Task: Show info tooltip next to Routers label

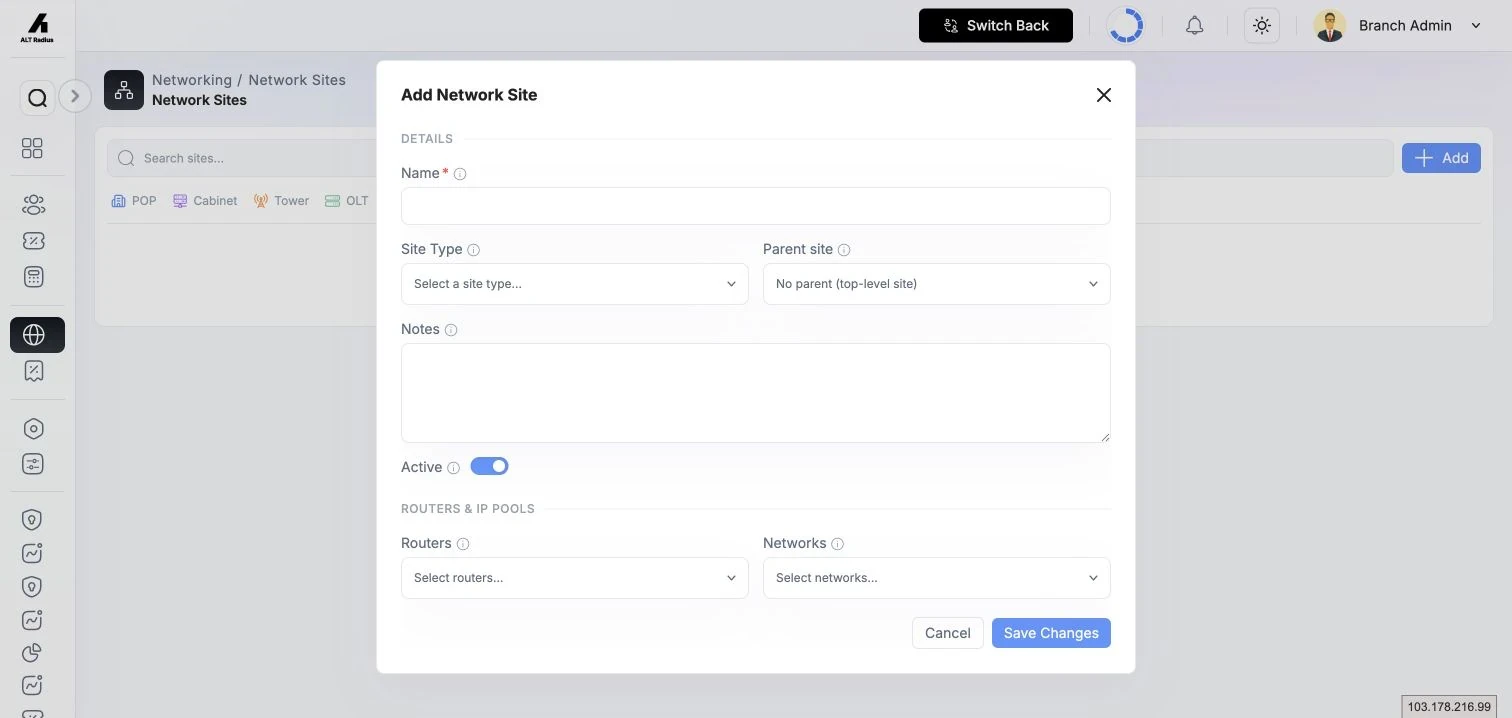Action: (x=463, y=544)
